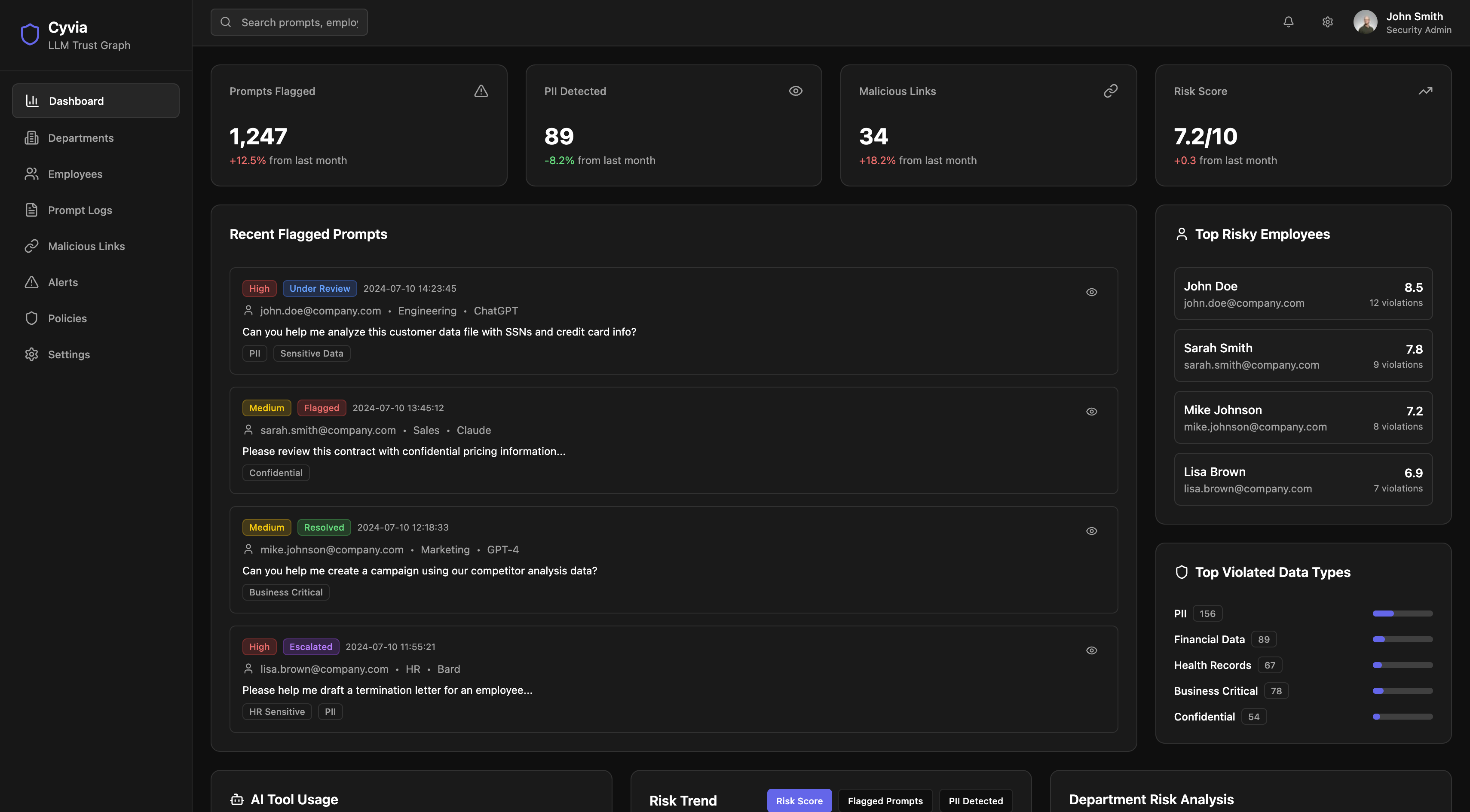Go to Prompt Logs in sidebar
The height and width of the screenshot is (812, 1470).
80,211
